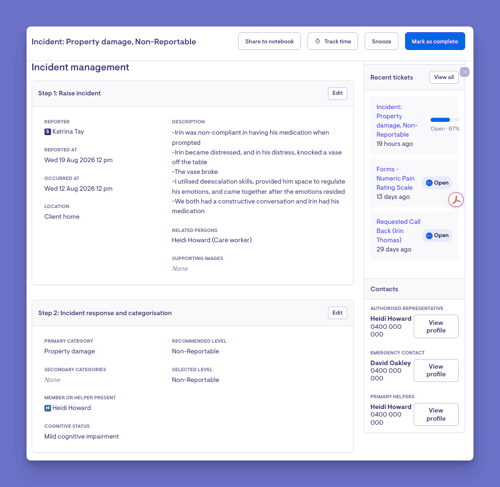
Task: Open the Forms - Numeric Pain Rating Scale ticket
Action: 395,178
